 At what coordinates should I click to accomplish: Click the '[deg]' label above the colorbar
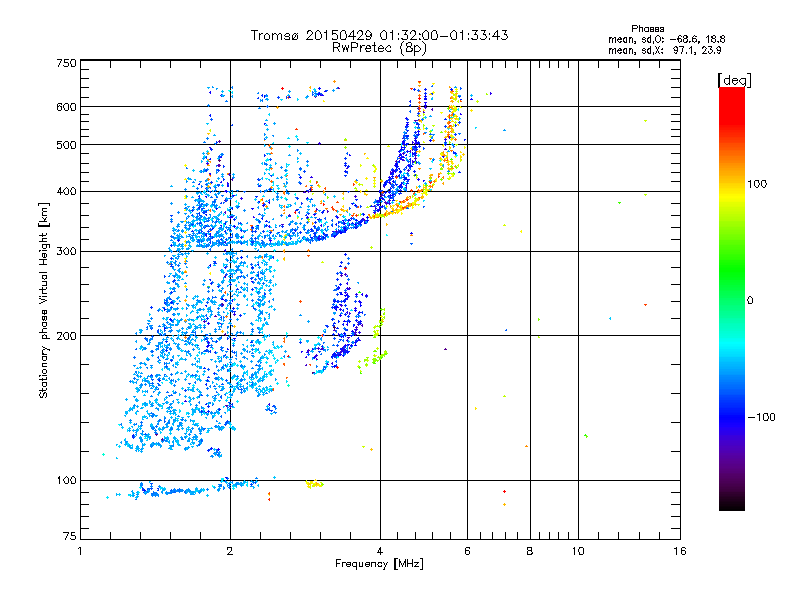(734, 80)
